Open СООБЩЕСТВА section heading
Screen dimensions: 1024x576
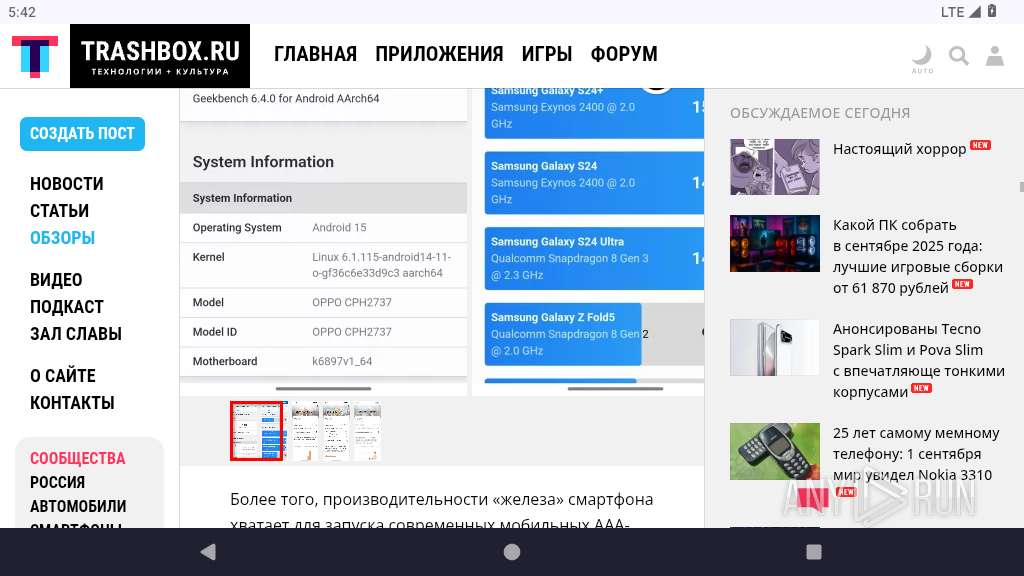click(78, 458)
